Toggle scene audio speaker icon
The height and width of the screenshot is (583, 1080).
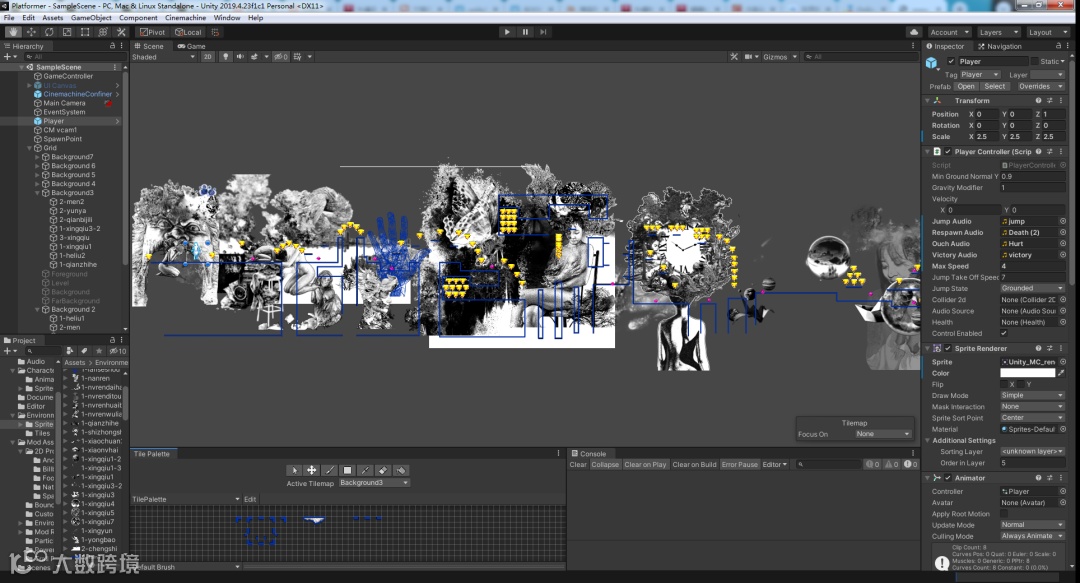(x=240, y=57)
